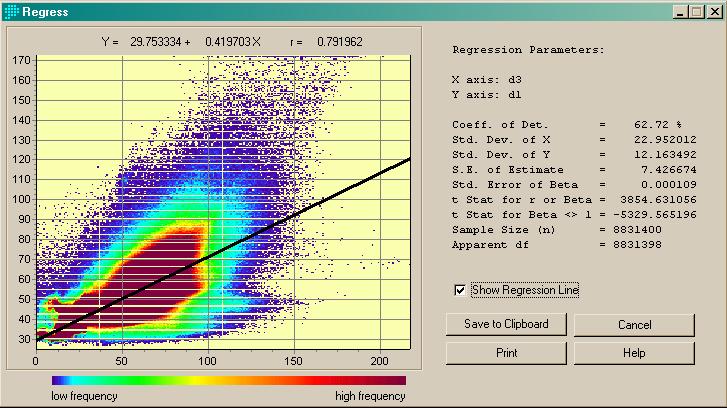Click the X axis tick label 150
727x408 pixels.
293,361
